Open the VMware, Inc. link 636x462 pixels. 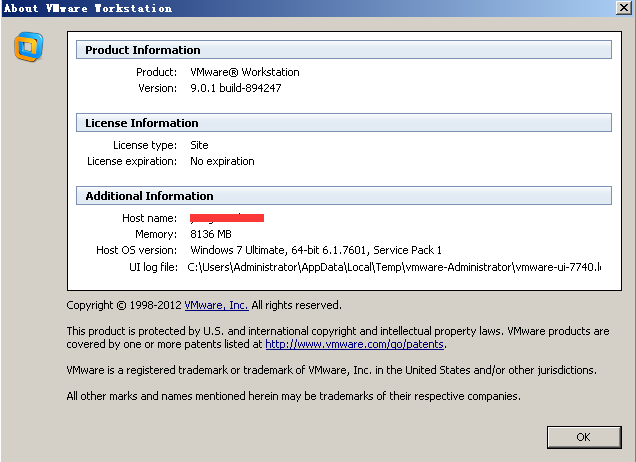[216, 305]
